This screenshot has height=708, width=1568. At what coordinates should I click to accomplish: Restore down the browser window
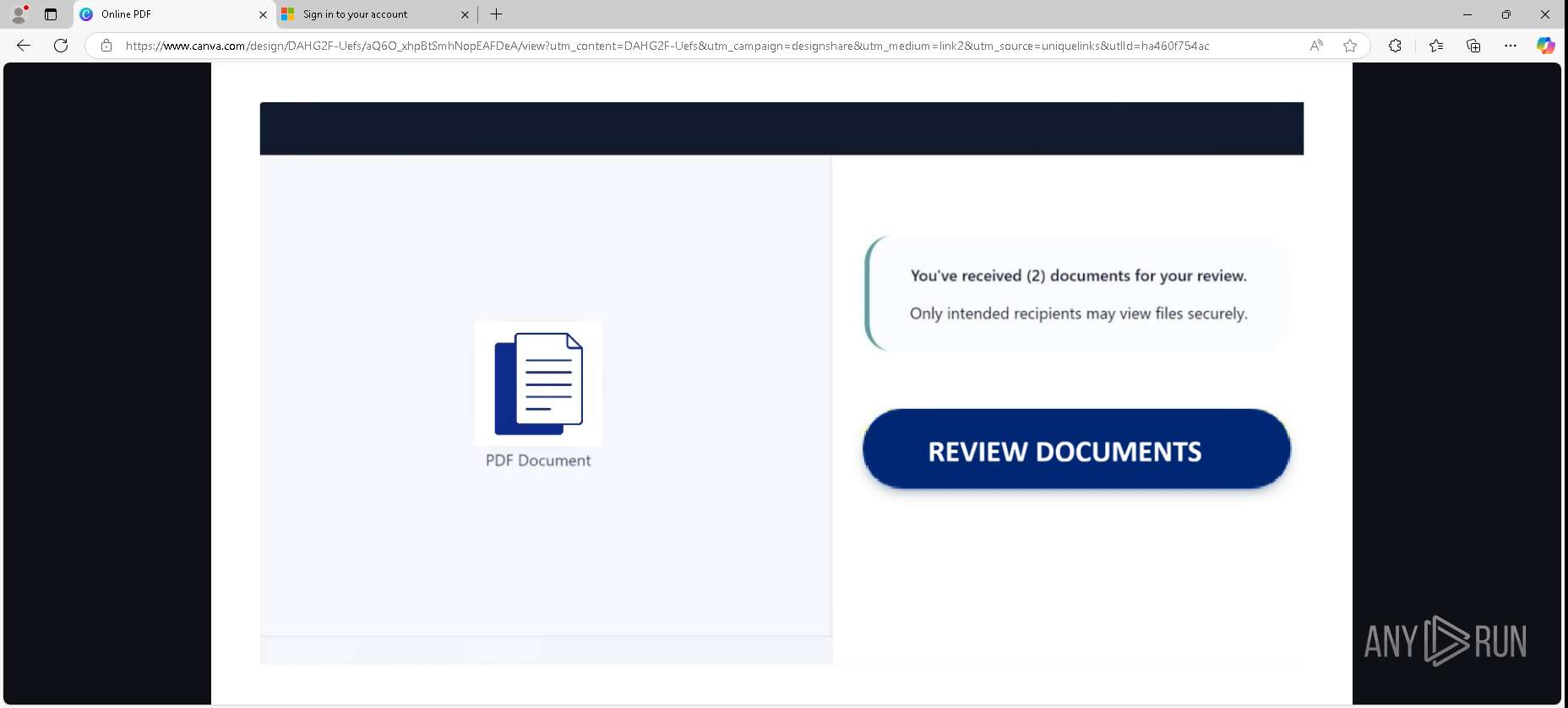pyautogui.click(x=1506, y=14)
